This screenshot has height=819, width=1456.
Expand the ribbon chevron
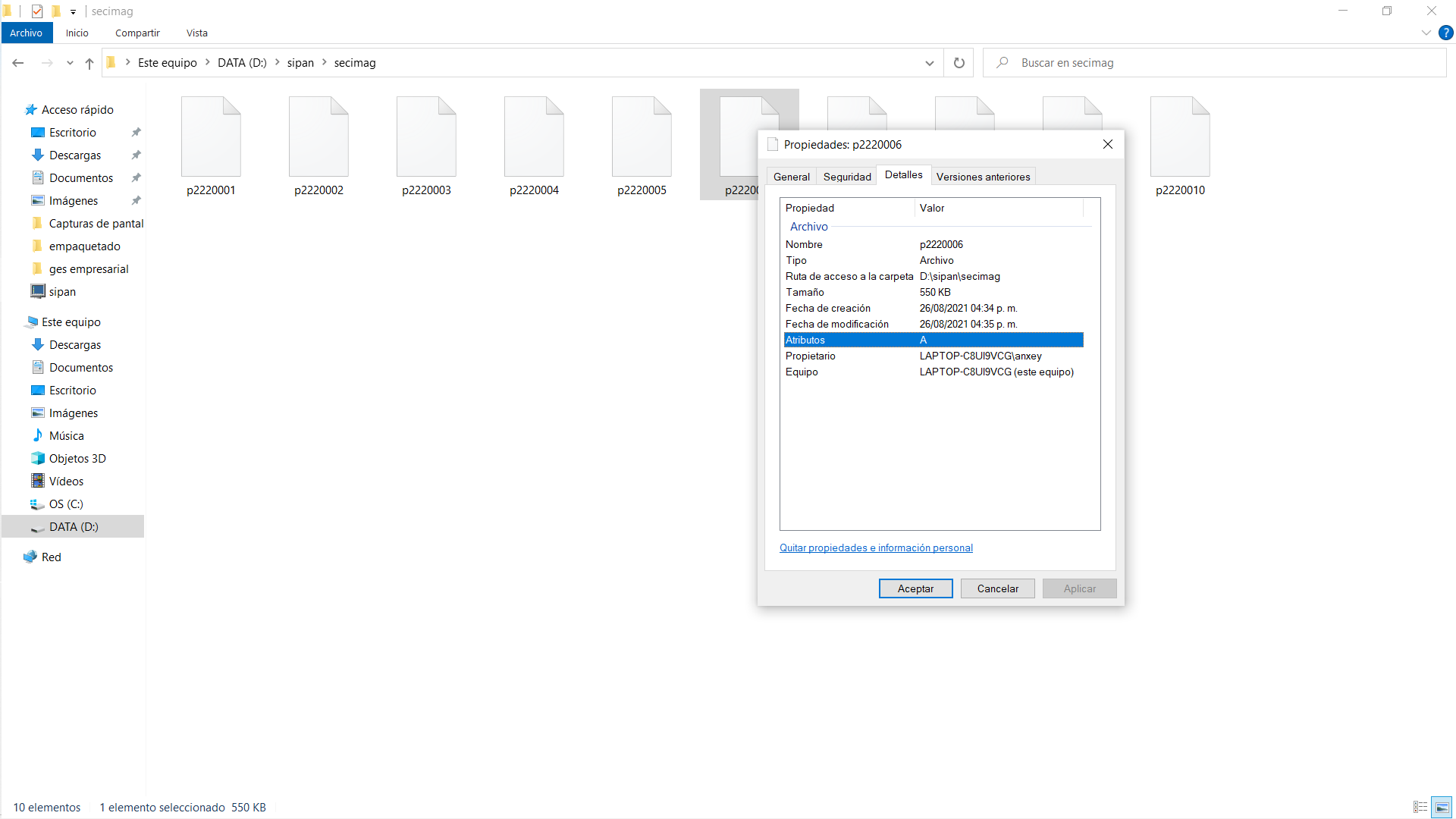1426,33
